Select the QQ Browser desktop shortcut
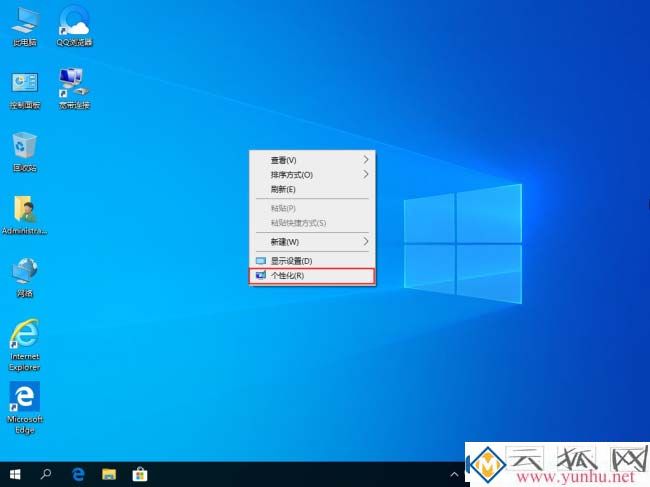 click(75, 26)
